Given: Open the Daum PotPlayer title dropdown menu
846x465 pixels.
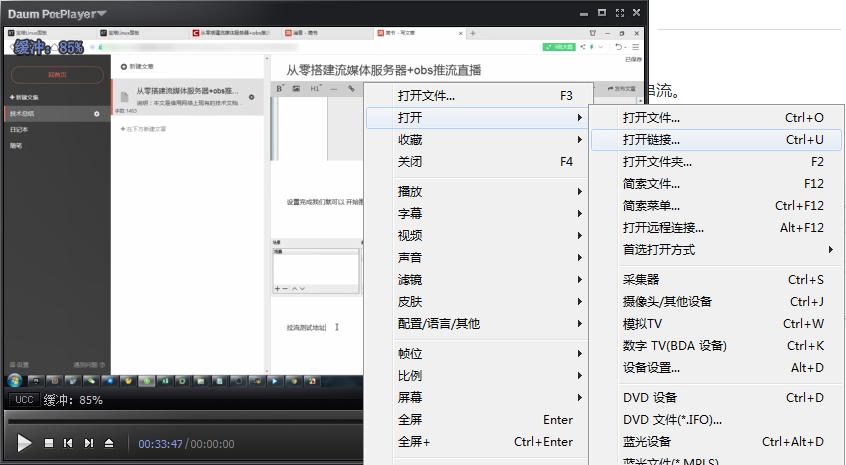Looking at the screenshot, I should click(x=57, y=14).
